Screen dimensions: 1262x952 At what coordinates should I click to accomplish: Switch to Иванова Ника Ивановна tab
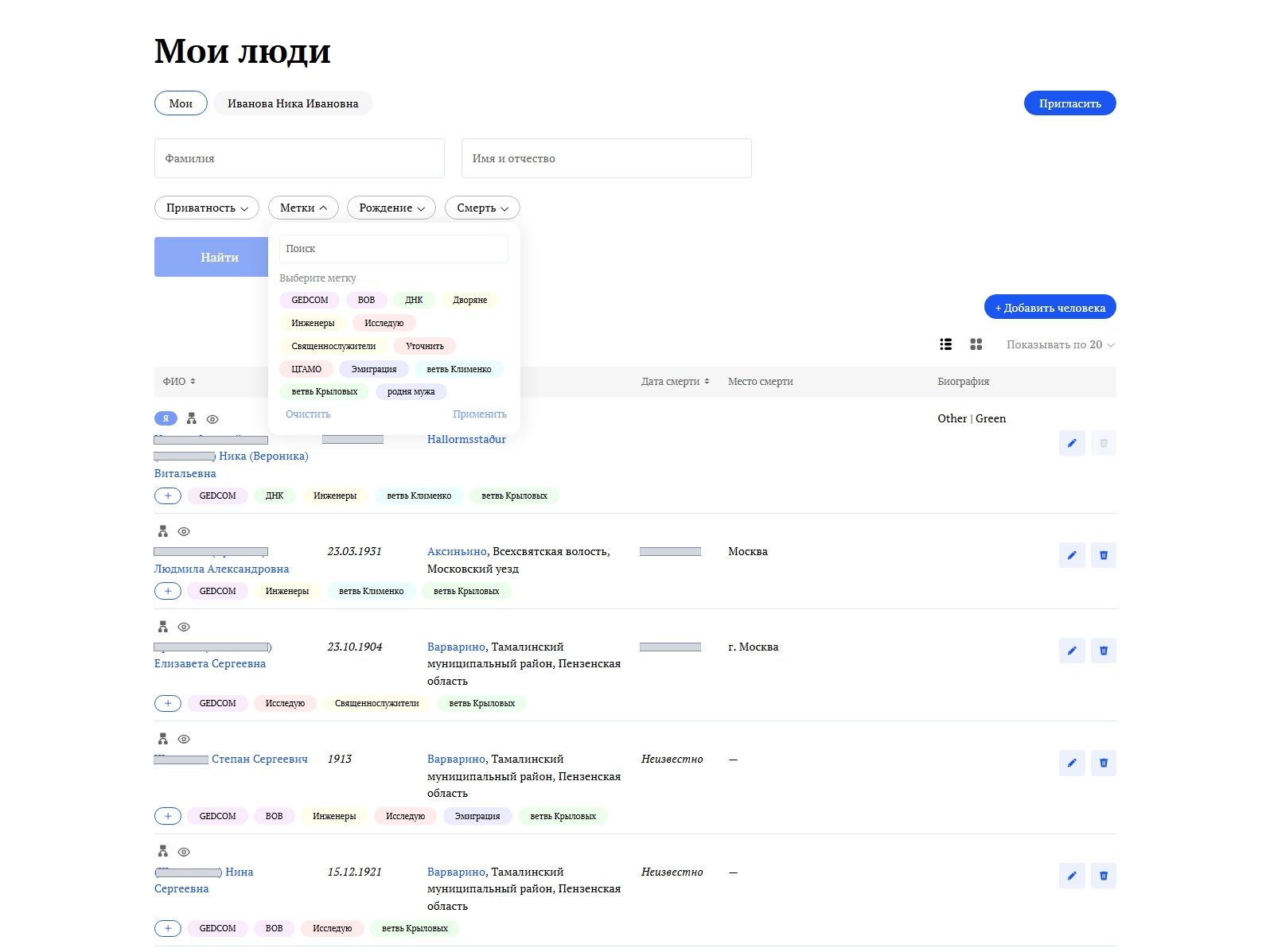(x=292, y=103)
